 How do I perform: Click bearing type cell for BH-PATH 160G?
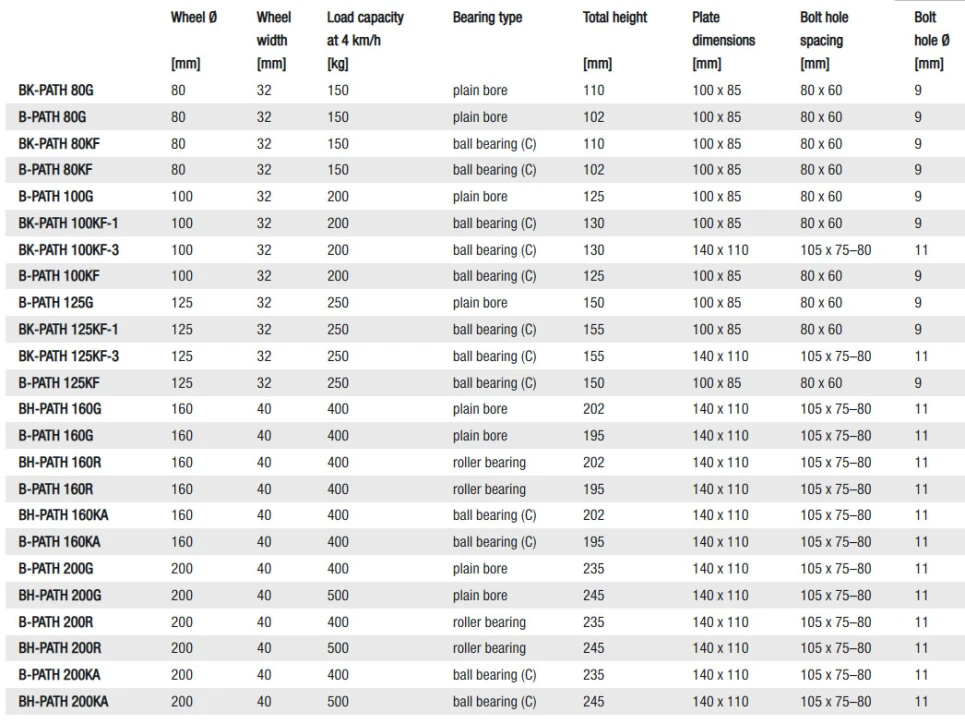click(480, 408)
